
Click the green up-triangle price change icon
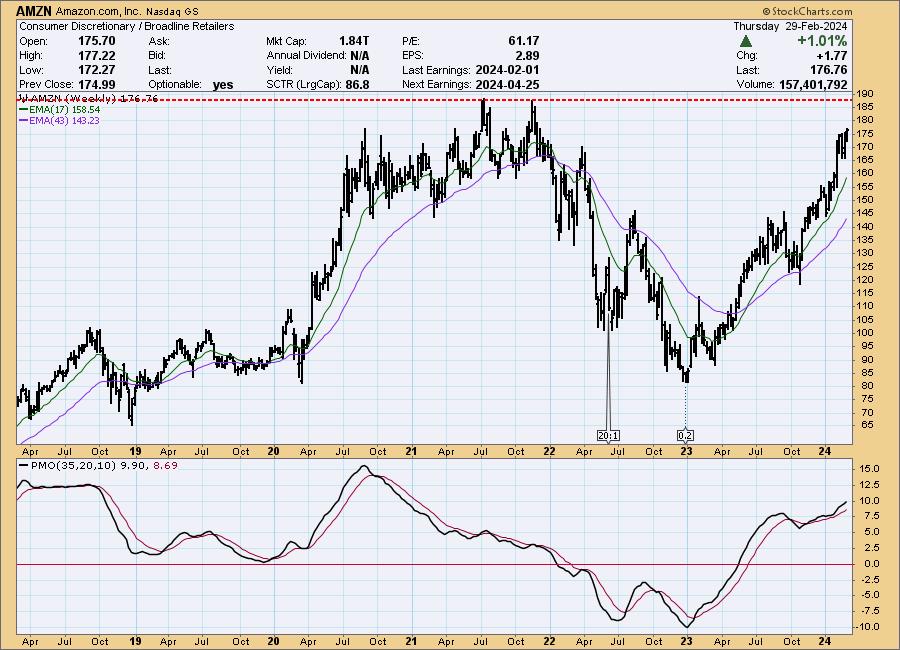746,41
